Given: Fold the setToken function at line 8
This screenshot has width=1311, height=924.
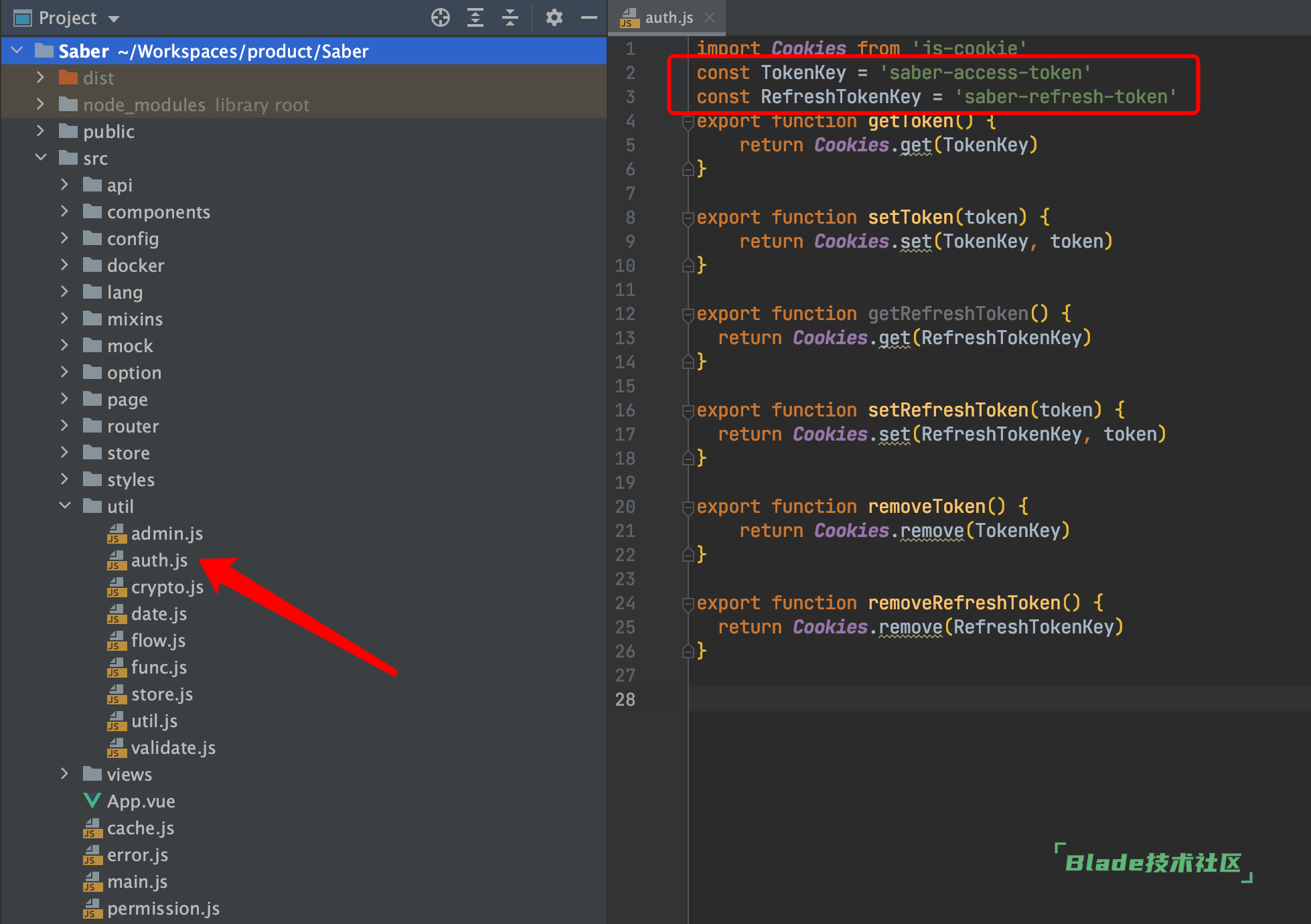Looking at the screenshot, I should [688, 218].
